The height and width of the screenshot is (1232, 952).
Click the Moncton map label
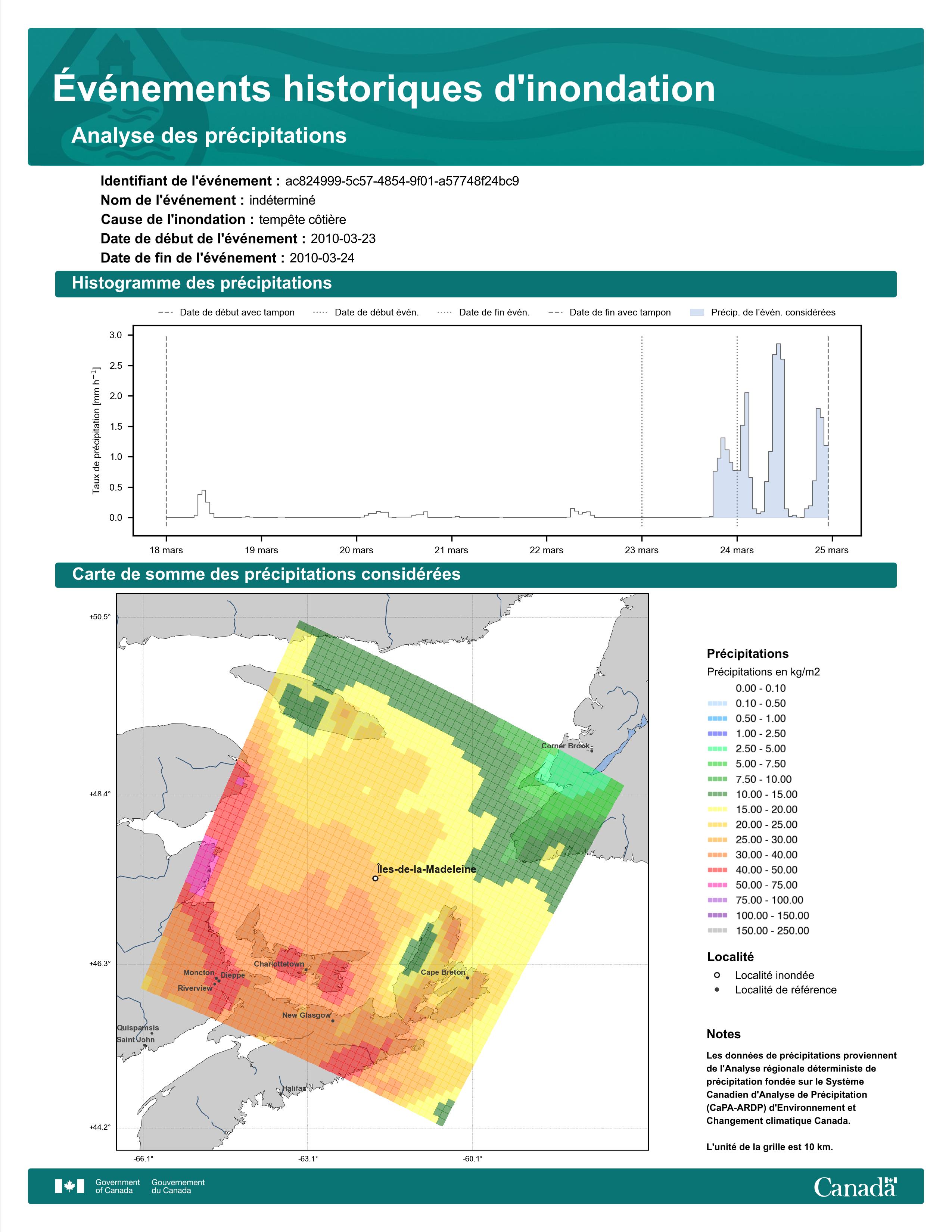[x=199, y=973]
